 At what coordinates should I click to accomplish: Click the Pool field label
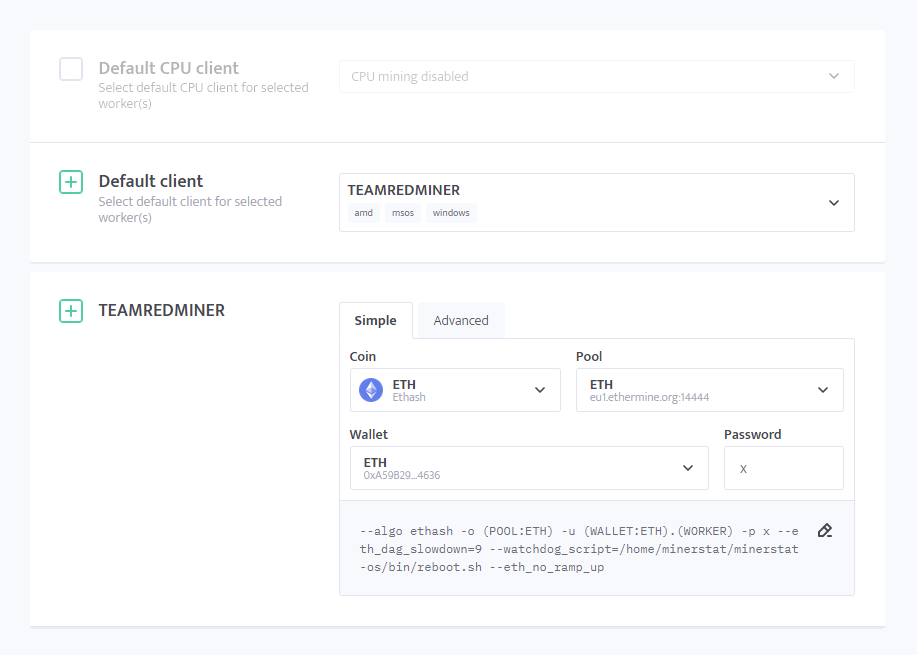coord(589,357)
